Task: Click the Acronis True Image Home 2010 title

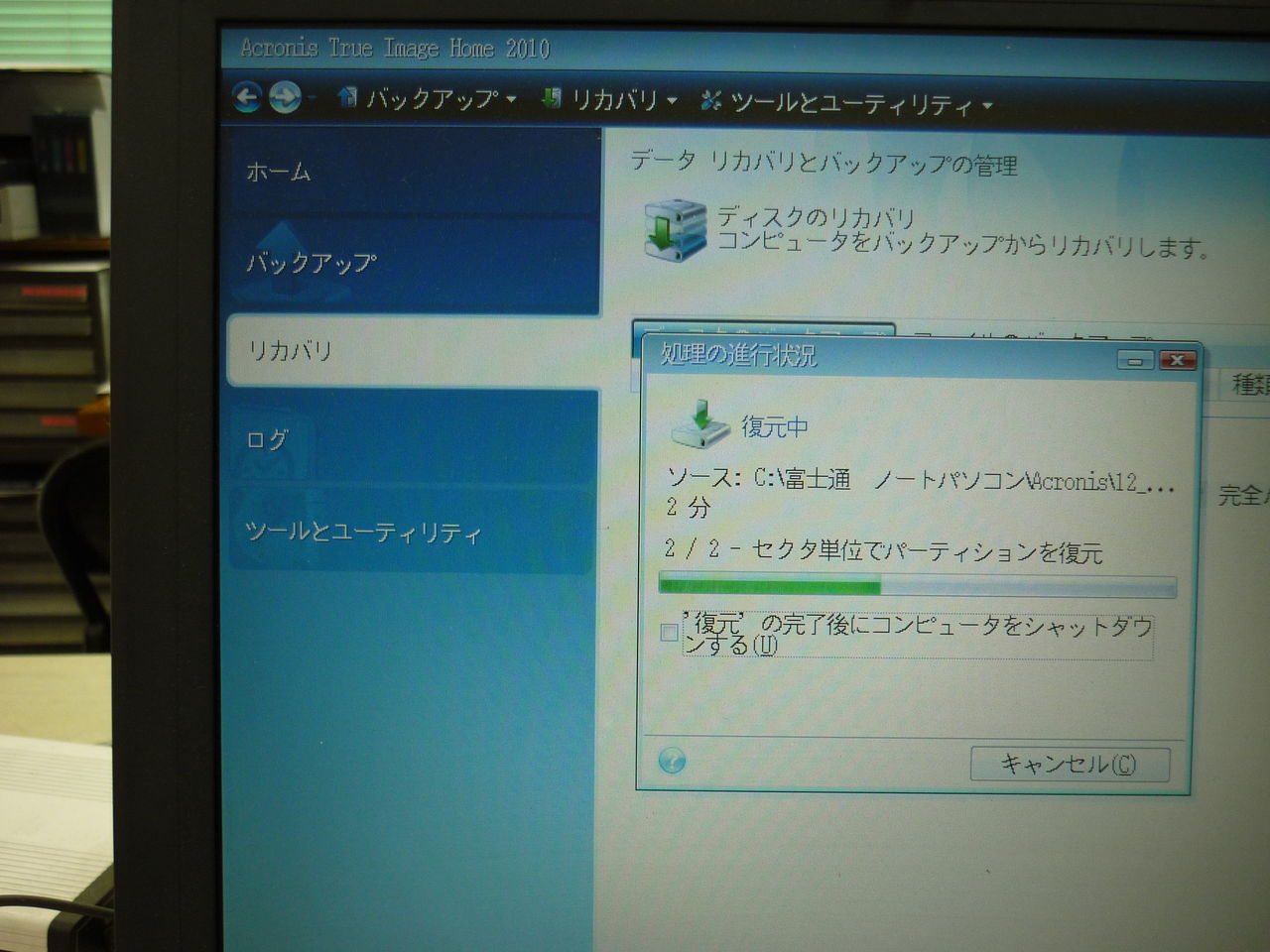Action: [395, 48]
